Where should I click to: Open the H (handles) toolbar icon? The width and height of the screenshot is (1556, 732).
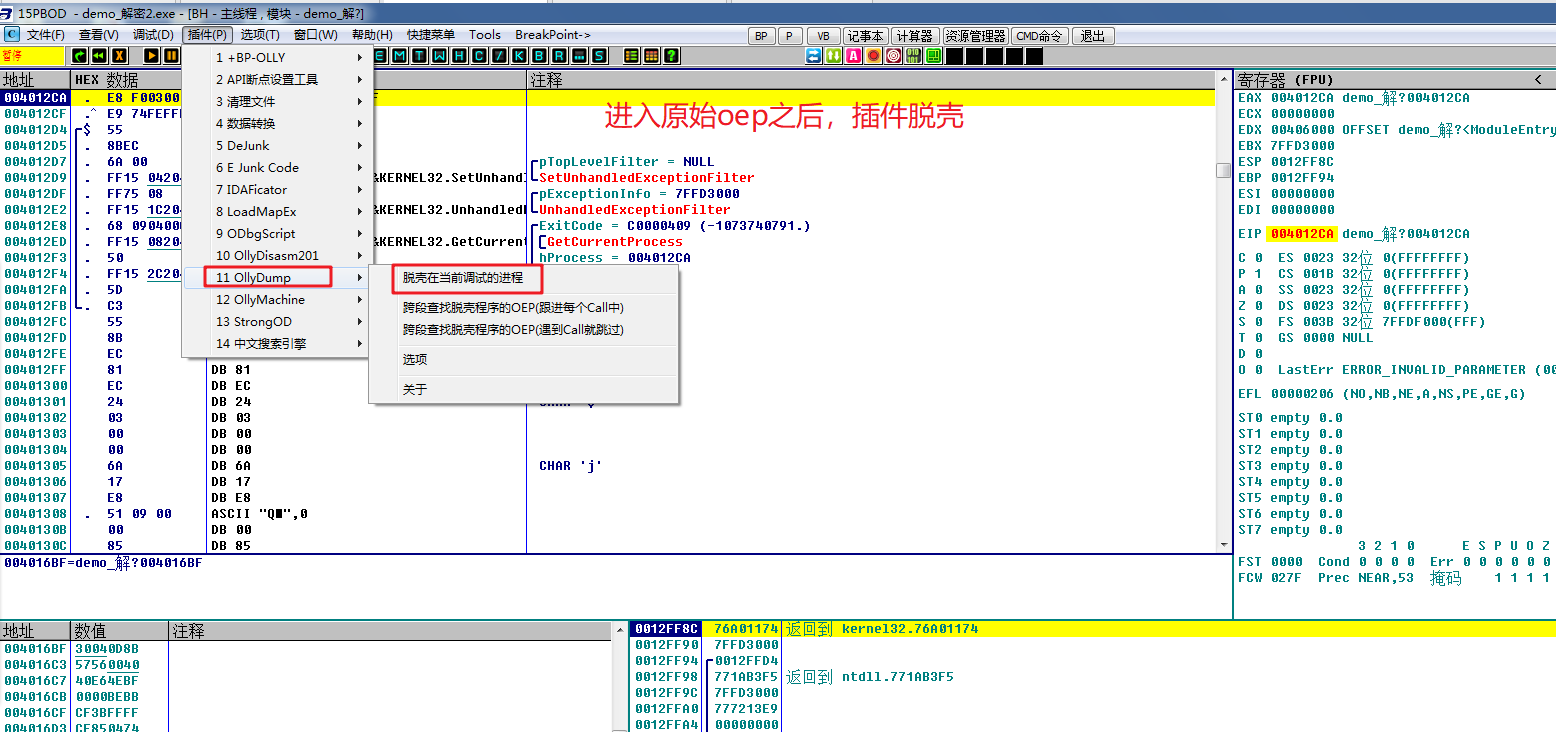tap(459, 56)
